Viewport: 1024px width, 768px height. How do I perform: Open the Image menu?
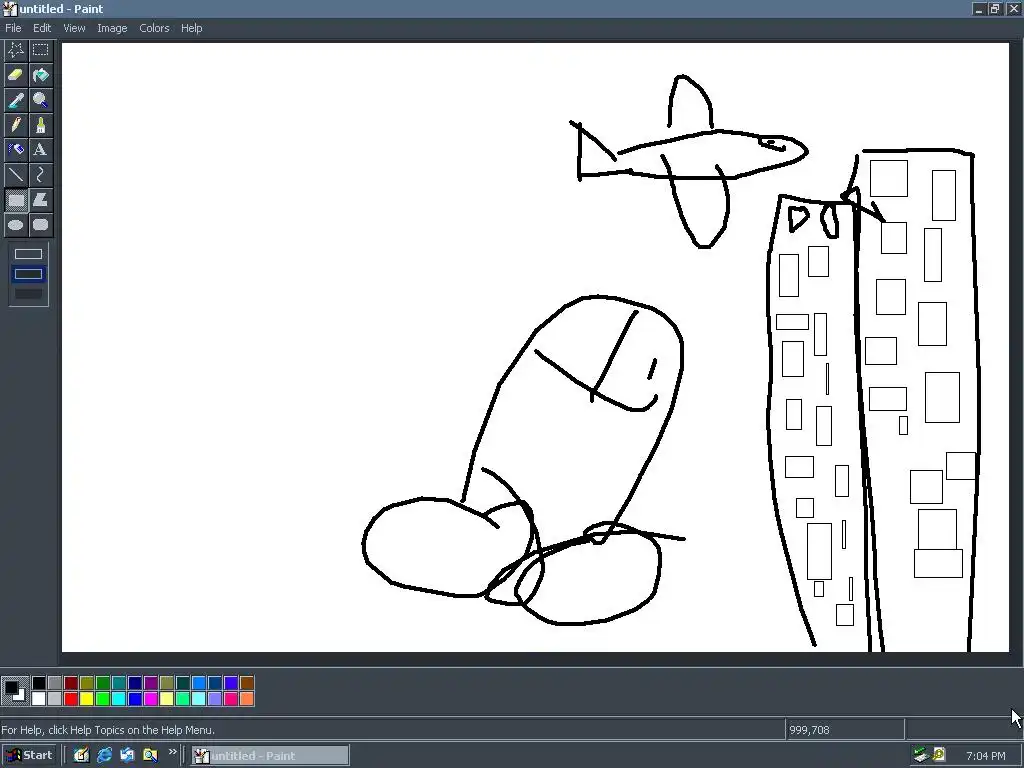[x=112, y=28]
